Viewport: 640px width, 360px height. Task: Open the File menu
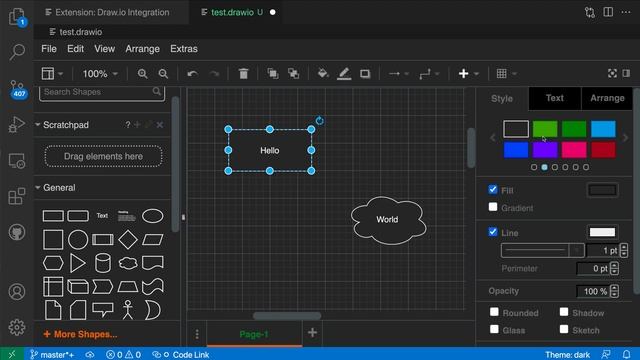click(49, 49)
